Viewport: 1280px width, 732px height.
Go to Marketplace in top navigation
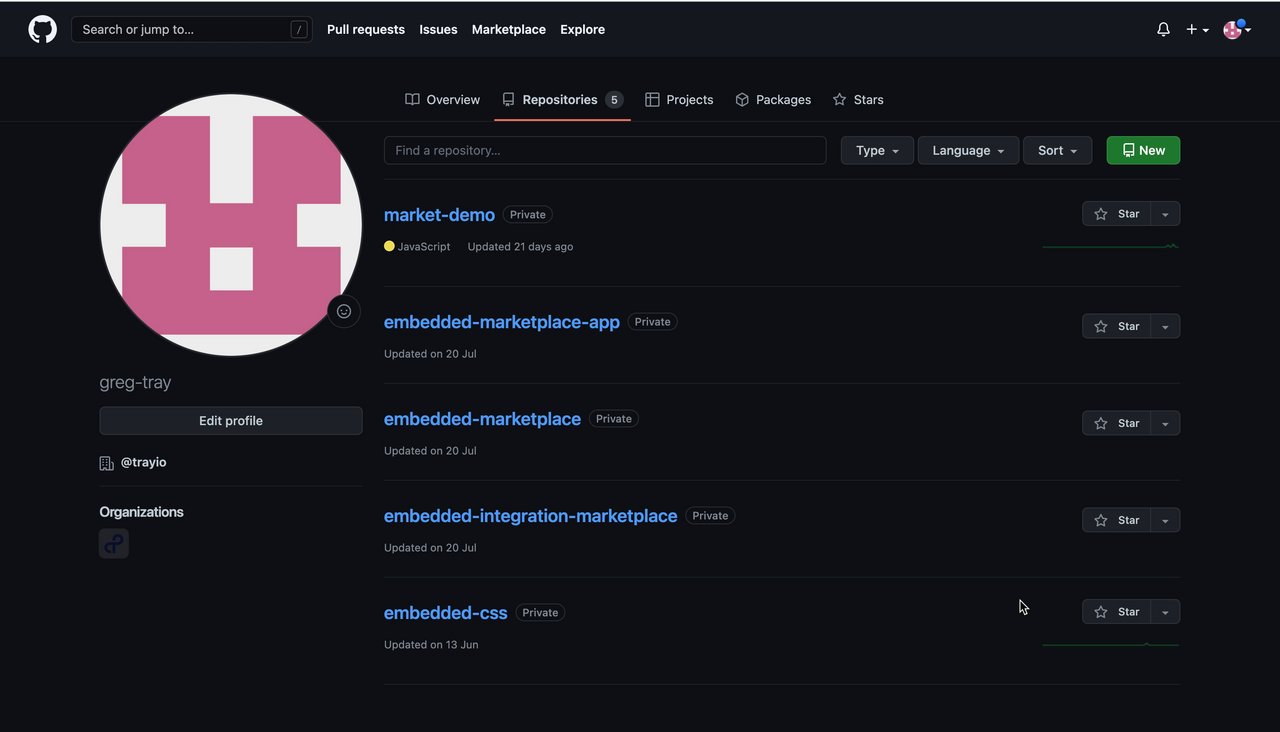click(x=509, y=30)
